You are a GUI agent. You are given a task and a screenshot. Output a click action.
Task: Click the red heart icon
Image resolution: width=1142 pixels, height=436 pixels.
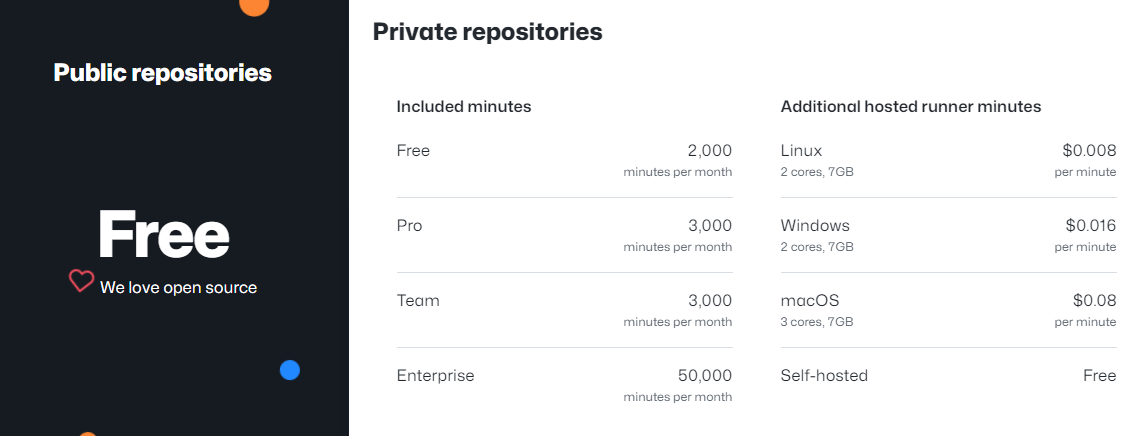(81, 282)
